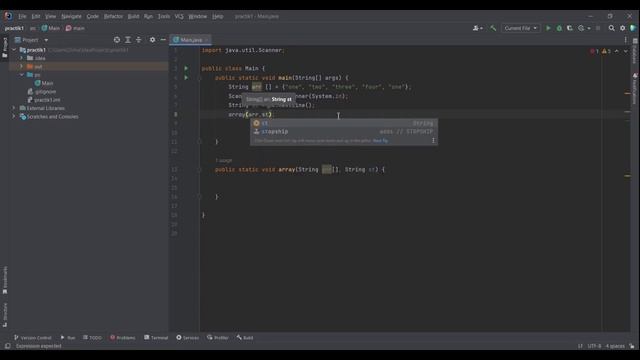
Task: Switch to the Main.java editor tab
Action: point(191,40)
